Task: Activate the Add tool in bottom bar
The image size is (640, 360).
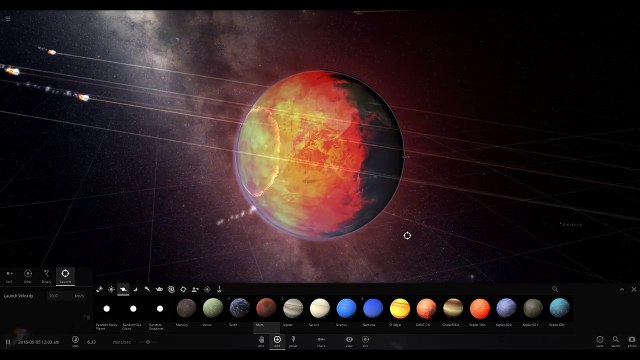Action: click(x=277, y=341)
